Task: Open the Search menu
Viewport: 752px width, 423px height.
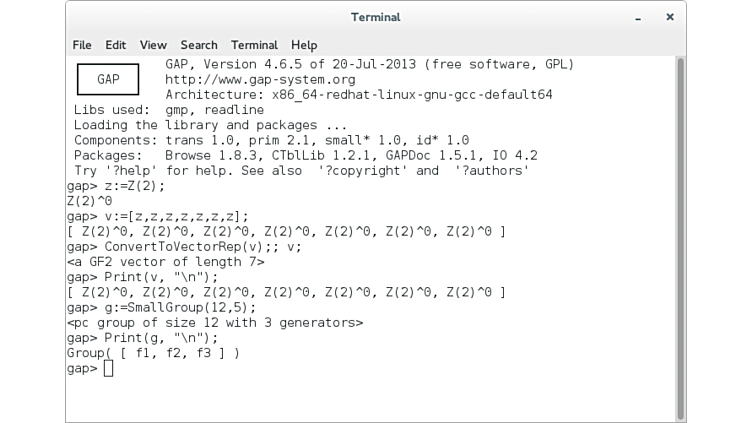Action: (199, 45)
